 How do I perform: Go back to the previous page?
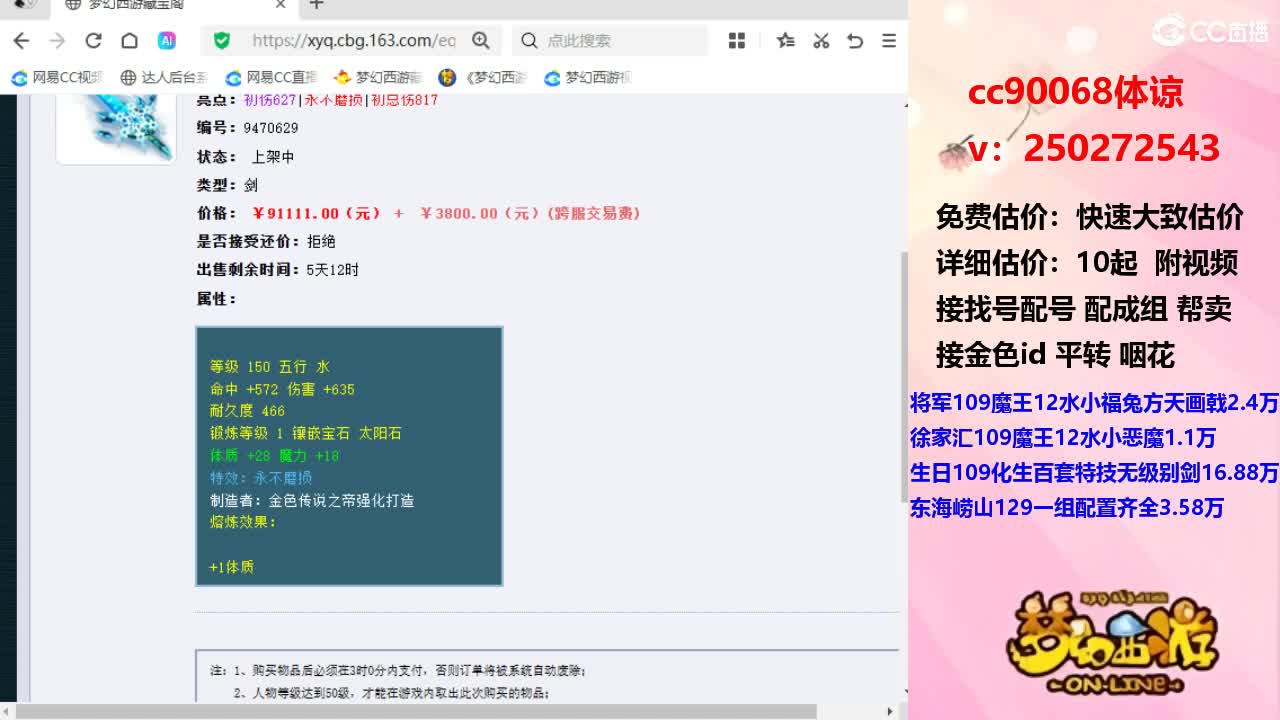[x=21, y=41]
